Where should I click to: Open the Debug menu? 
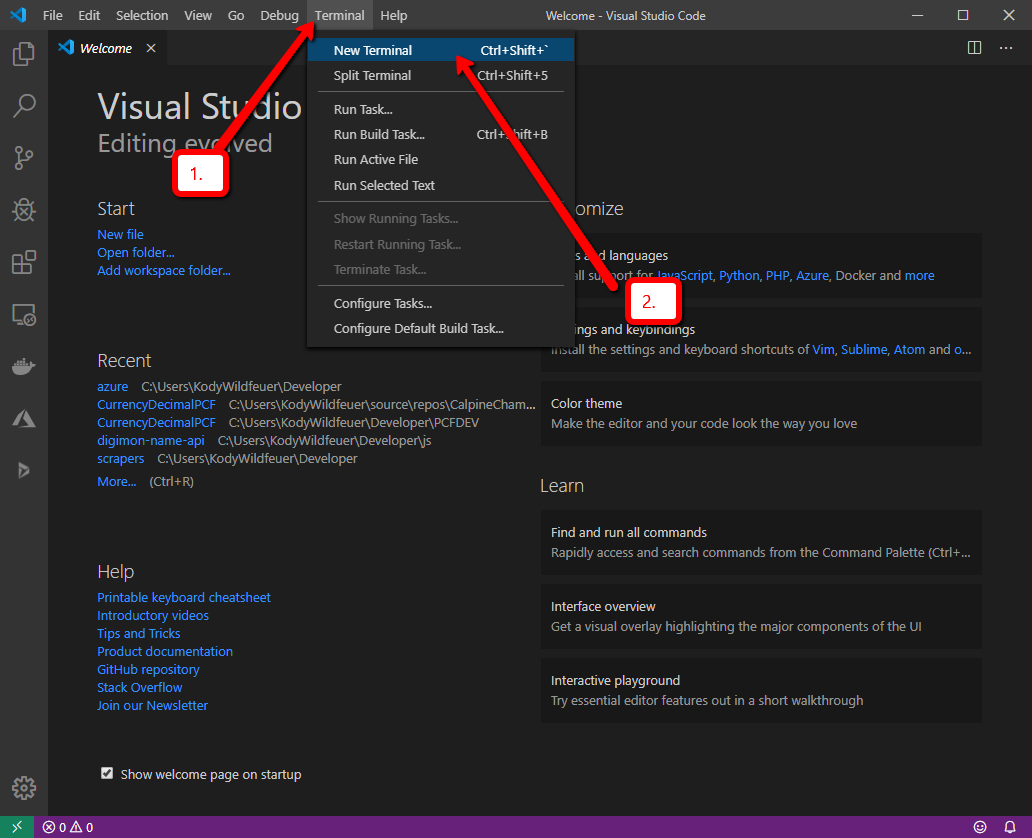[279, 15]
